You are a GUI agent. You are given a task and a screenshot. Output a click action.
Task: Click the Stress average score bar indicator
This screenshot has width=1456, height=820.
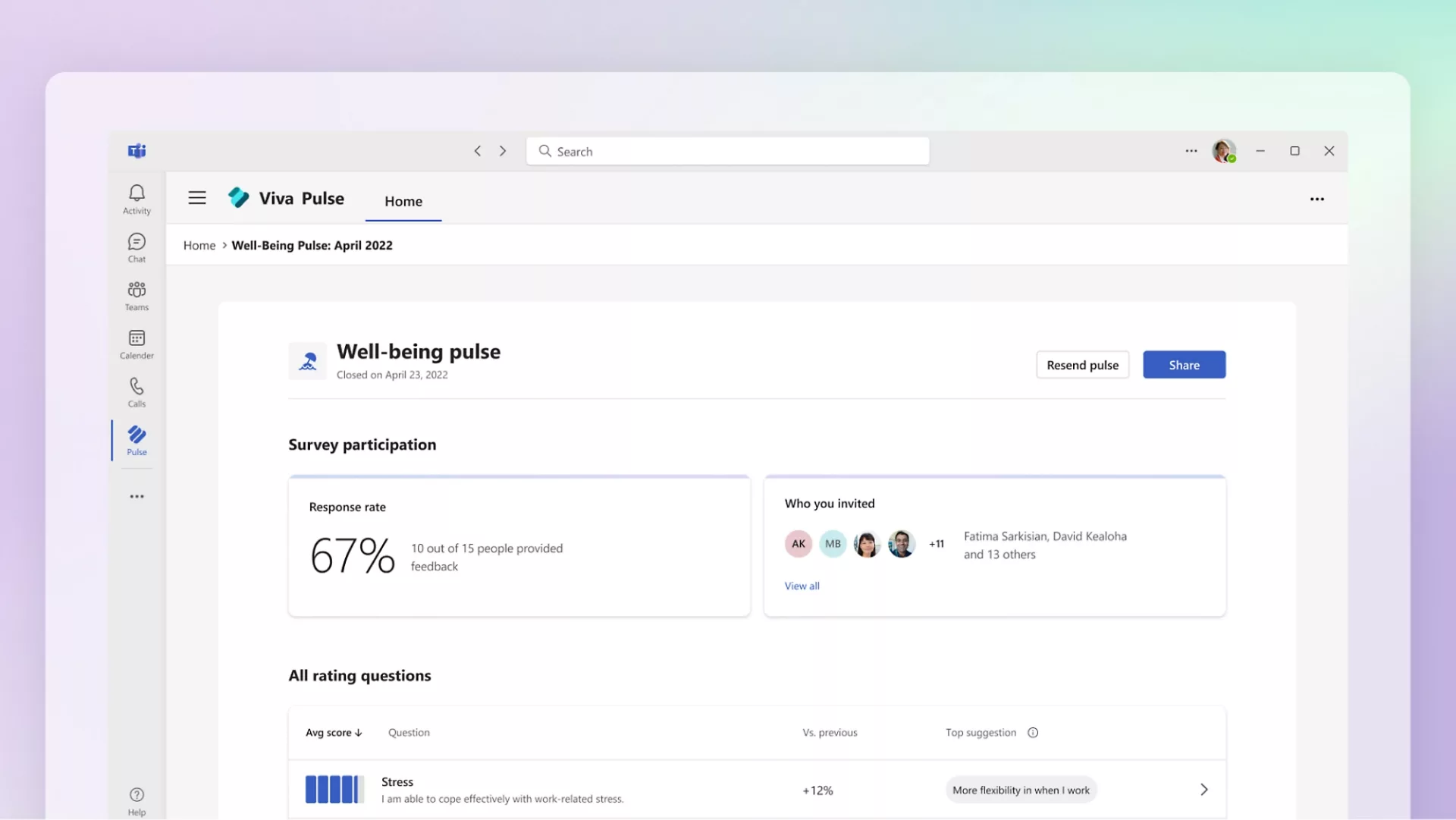click(334, 790)
